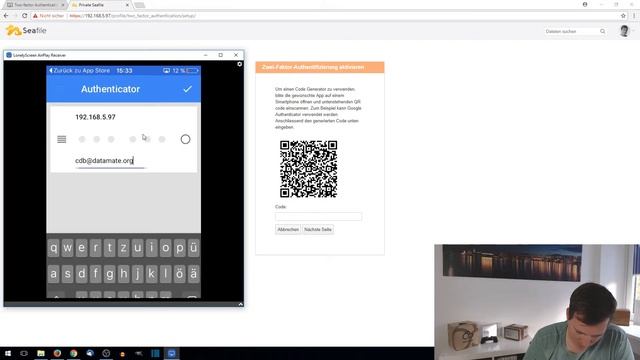The image size is (640, 360).
Task: Tap the ü key on keyboard
Action: pyautogui.click(x=193, y=248)
